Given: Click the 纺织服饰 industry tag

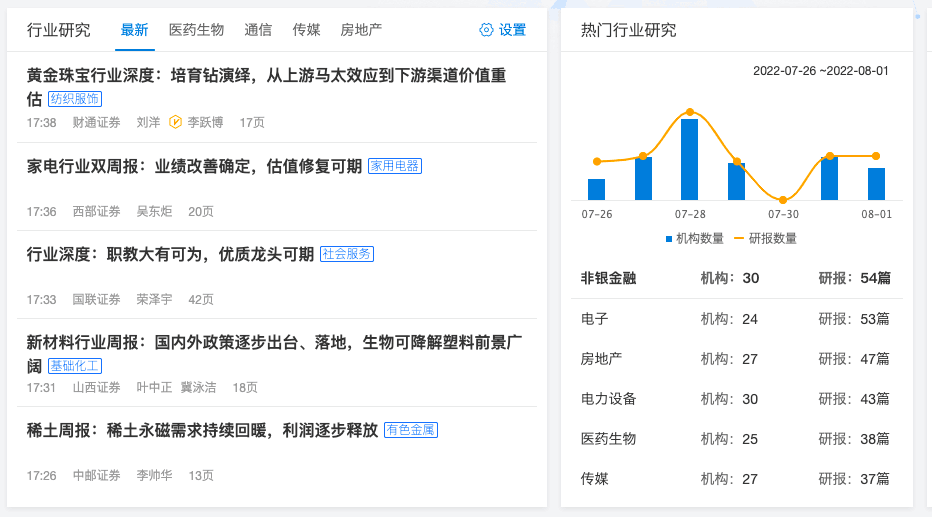Looking at the screenshot, I should pyautogui.click(x=75, y=99).
